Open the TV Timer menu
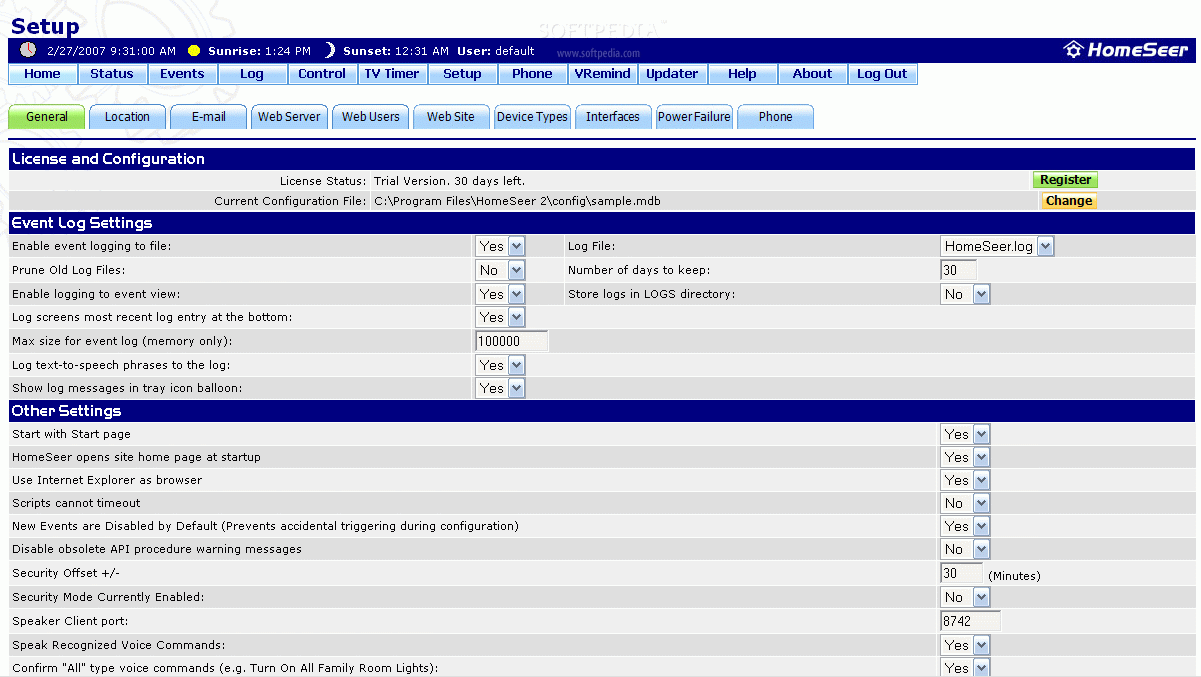Viewport: 1201px width, 677px height. coord(392,74)
